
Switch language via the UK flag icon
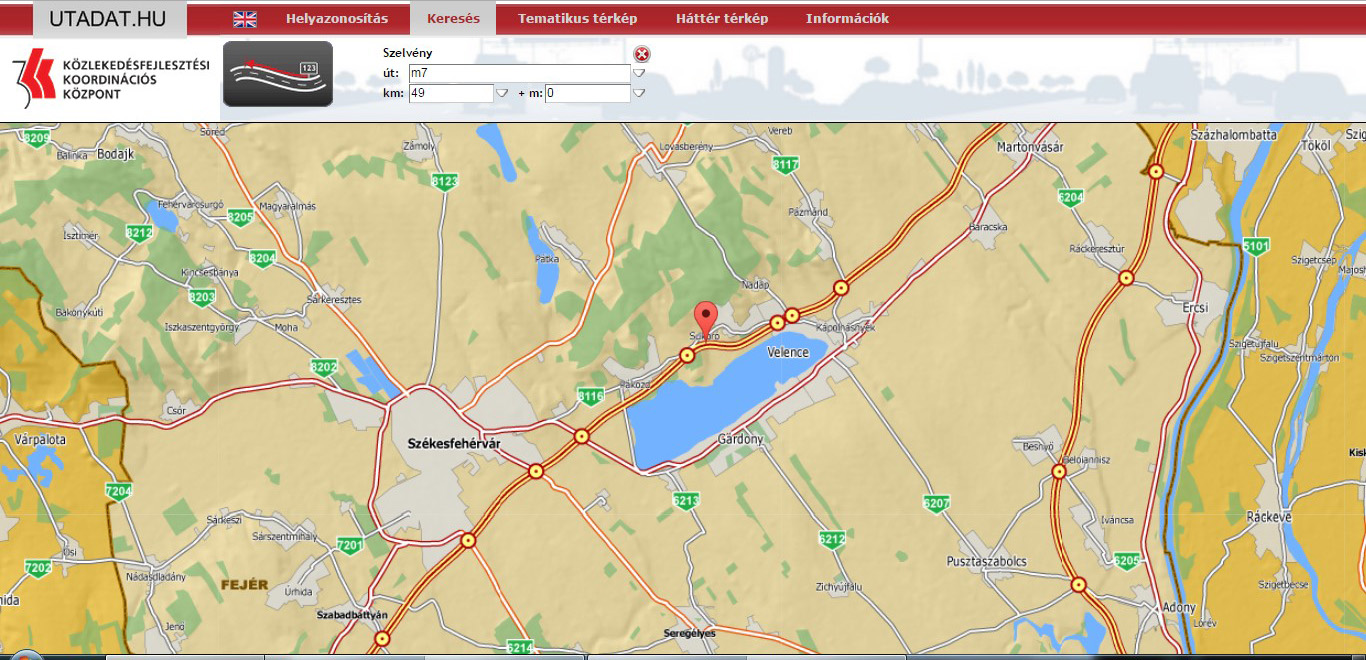tap(245, 19)
